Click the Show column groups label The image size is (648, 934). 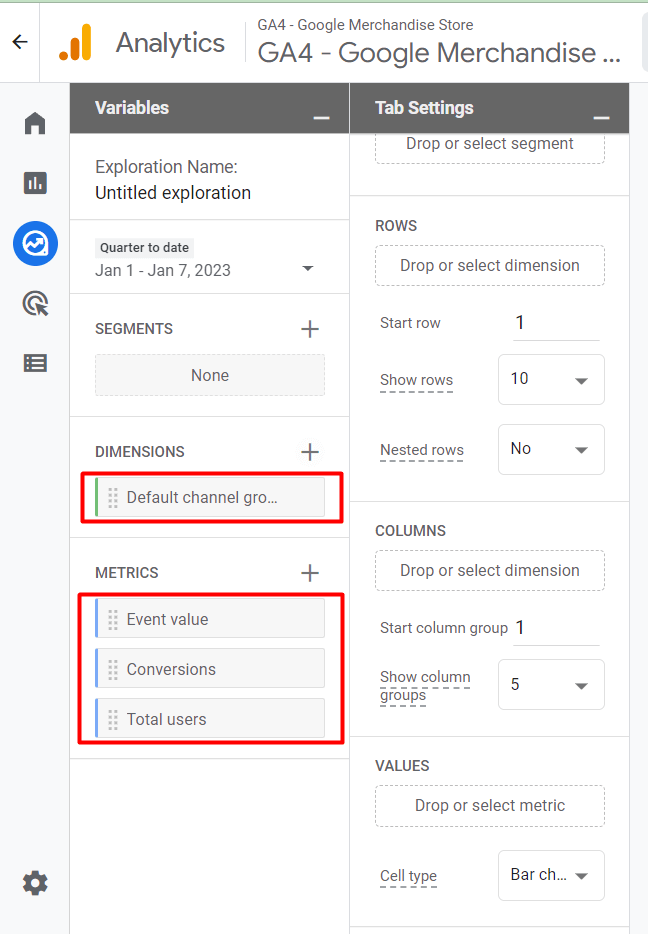tap(425, 686)
